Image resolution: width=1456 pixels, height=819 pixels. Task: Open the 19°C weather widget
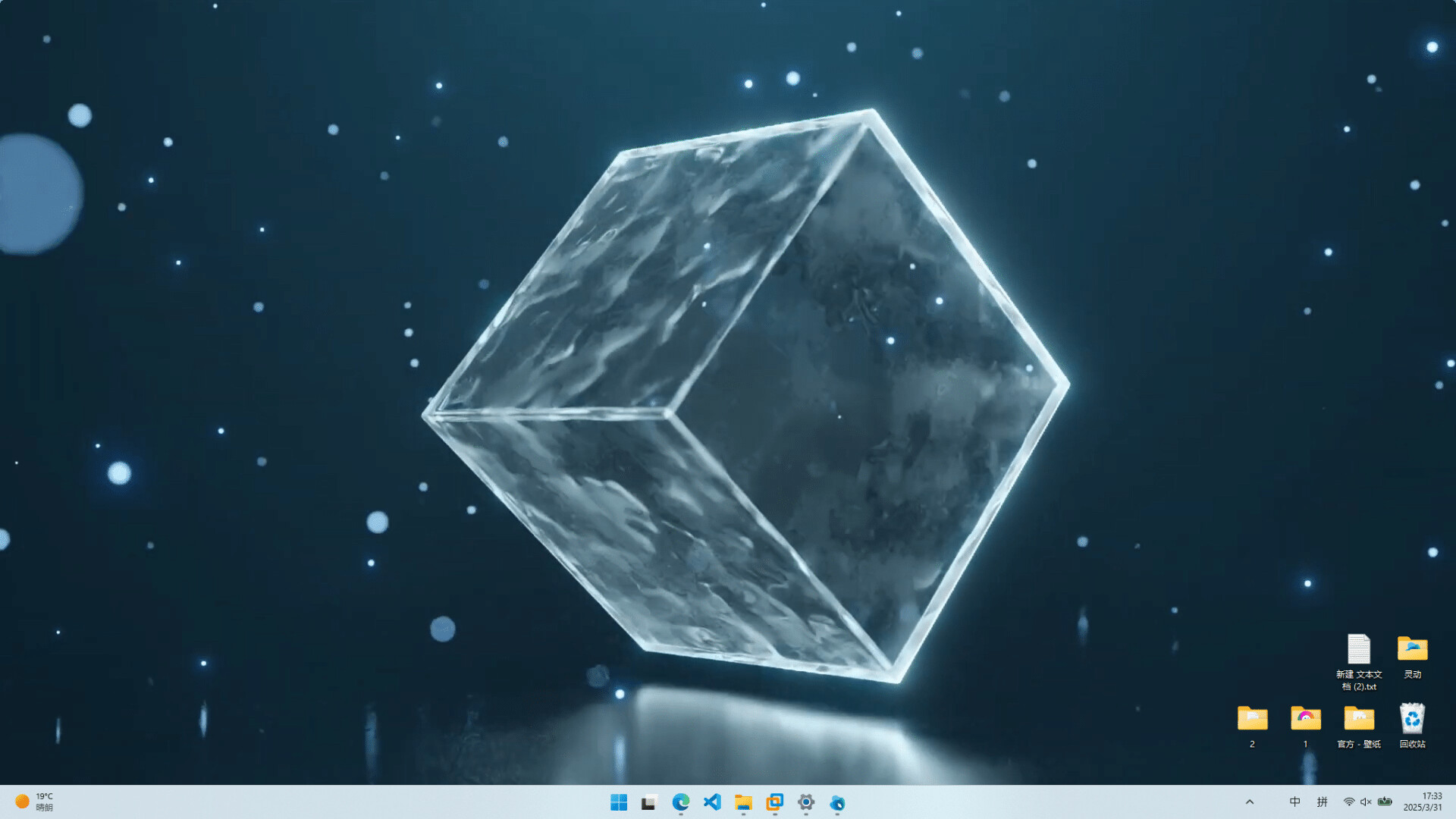(x=35, y=802)
